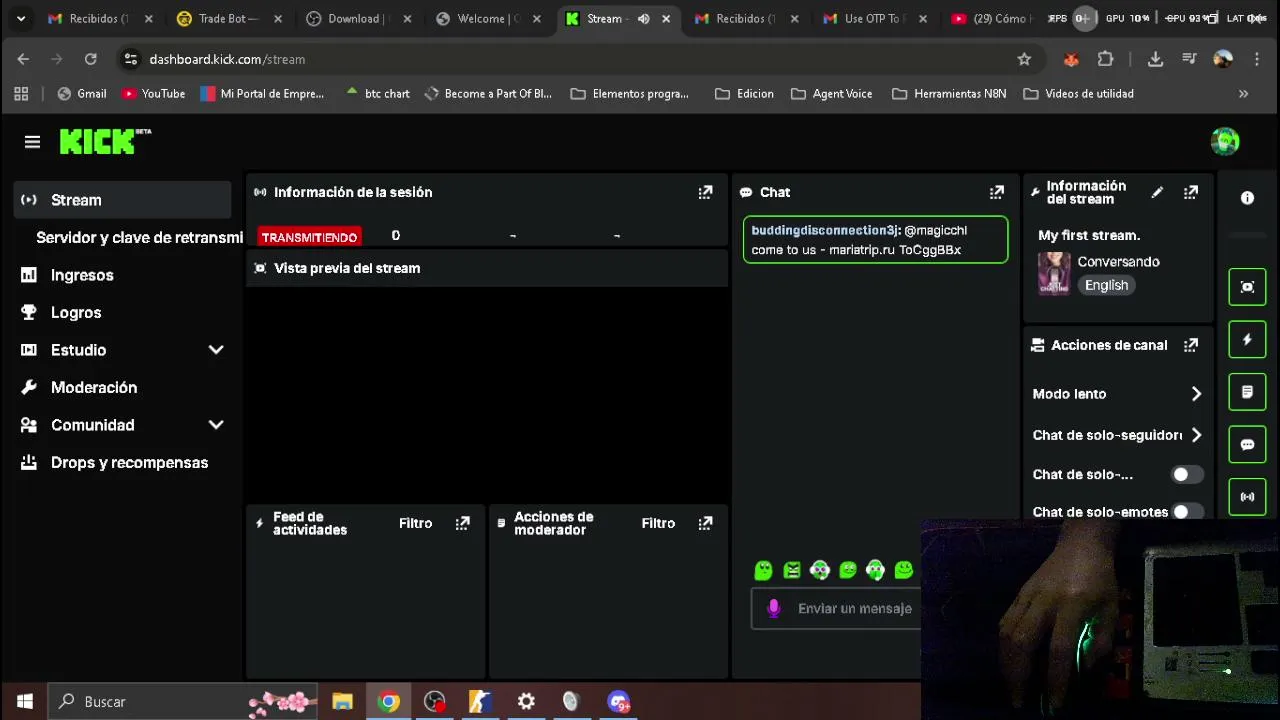Show more bookmarks with the double chevron
1280x720 pixels.
tap(1243, 94)
